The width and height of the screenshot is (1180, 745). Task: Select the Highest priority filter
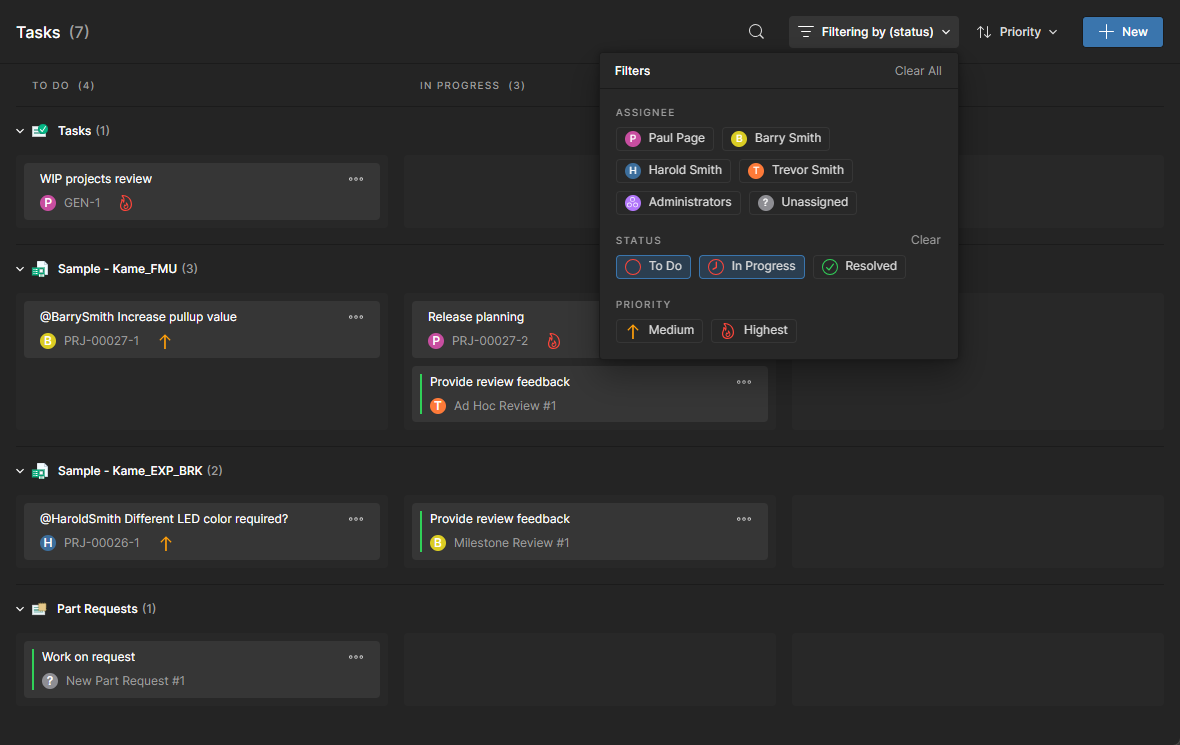tap(754, 330)
